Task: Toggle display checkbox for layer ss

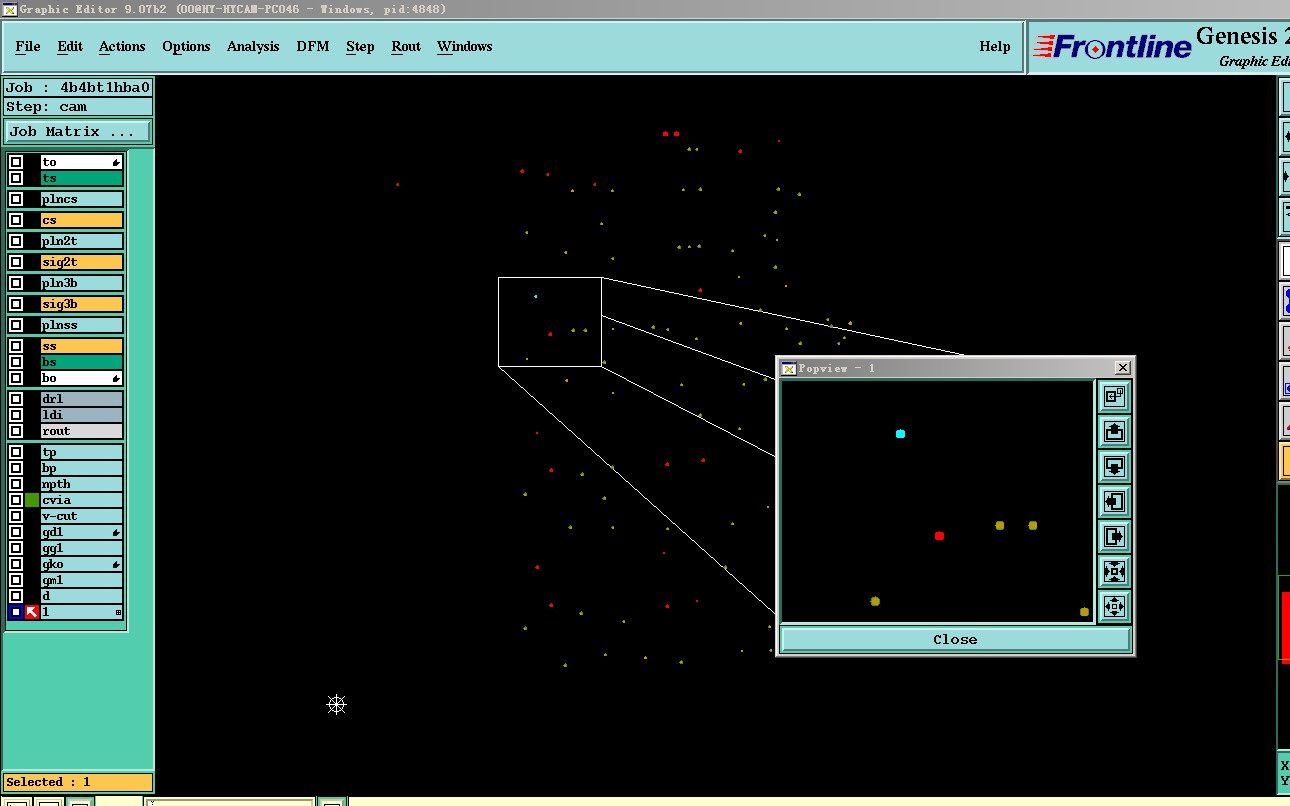Action: click(16, 346)
